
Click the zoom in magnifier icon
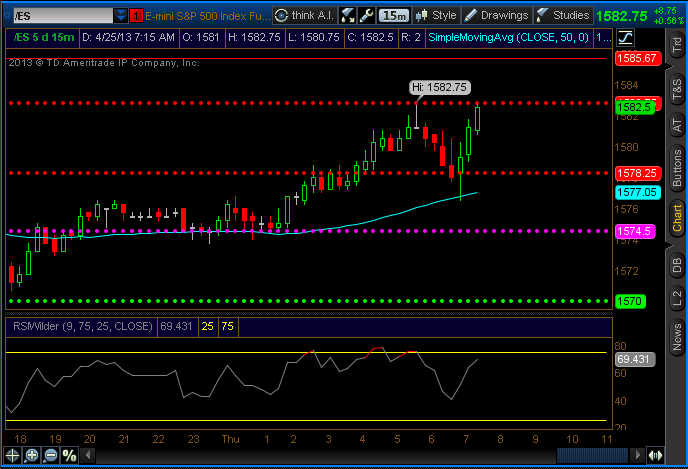click(x=32, y=455)
